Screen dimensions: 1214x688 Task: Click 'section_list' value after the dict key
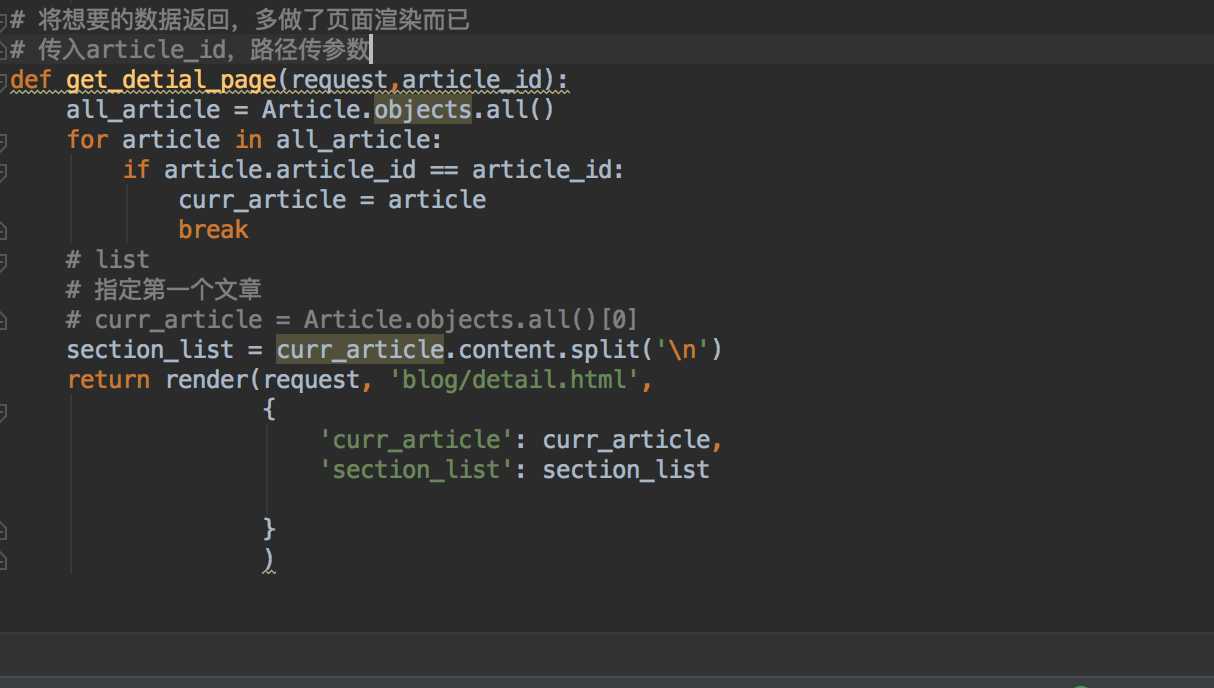coord(626,469)
